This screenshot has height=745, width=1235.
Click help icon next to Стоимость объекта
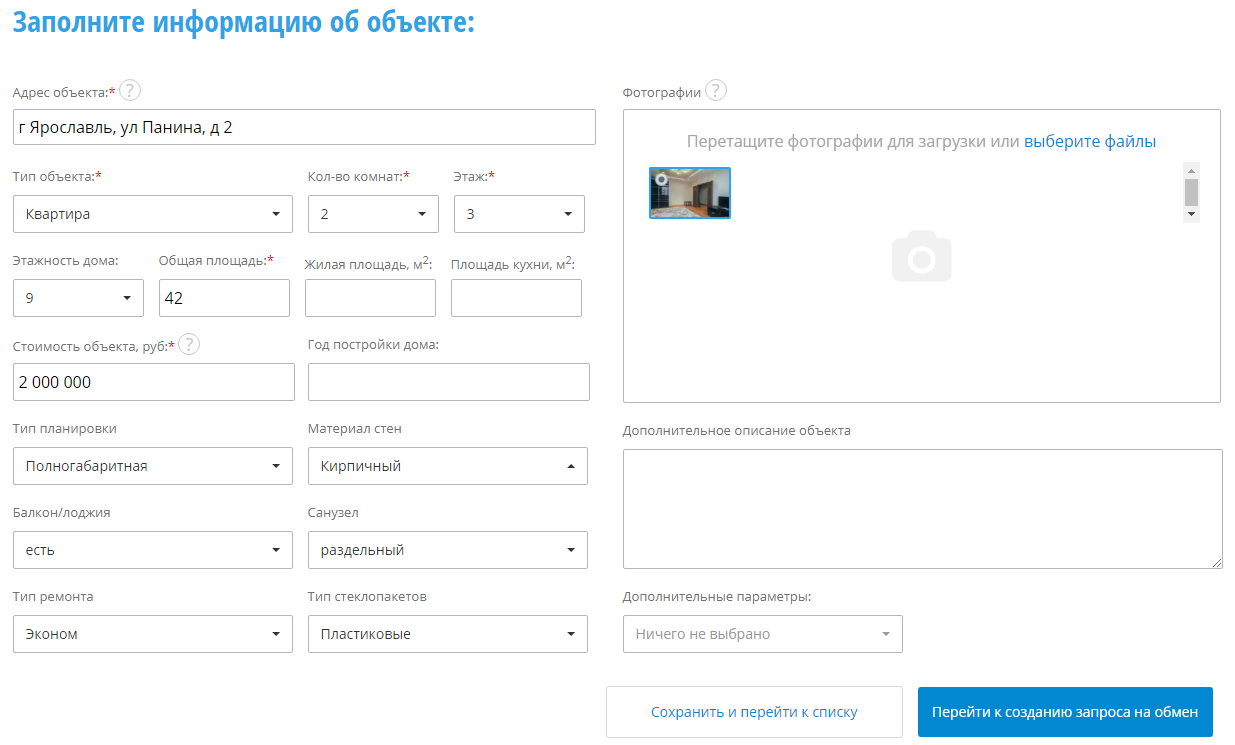tap(189, 345)
